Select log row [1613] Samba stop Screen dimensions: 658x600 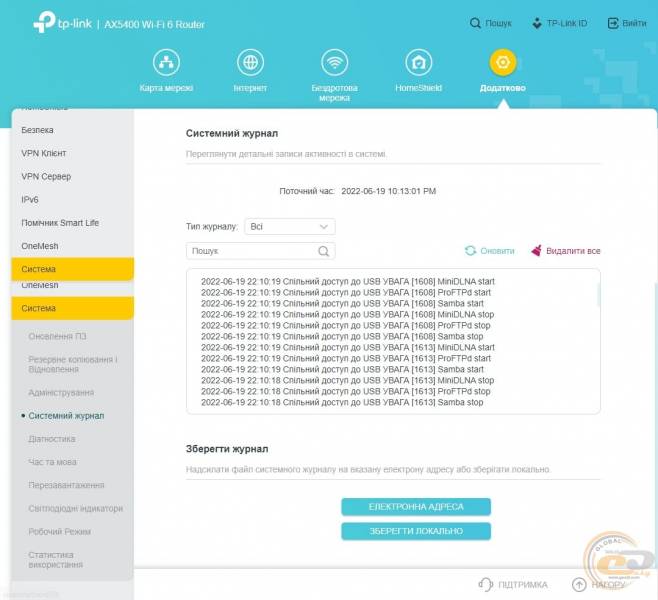(x=342, y=402)
